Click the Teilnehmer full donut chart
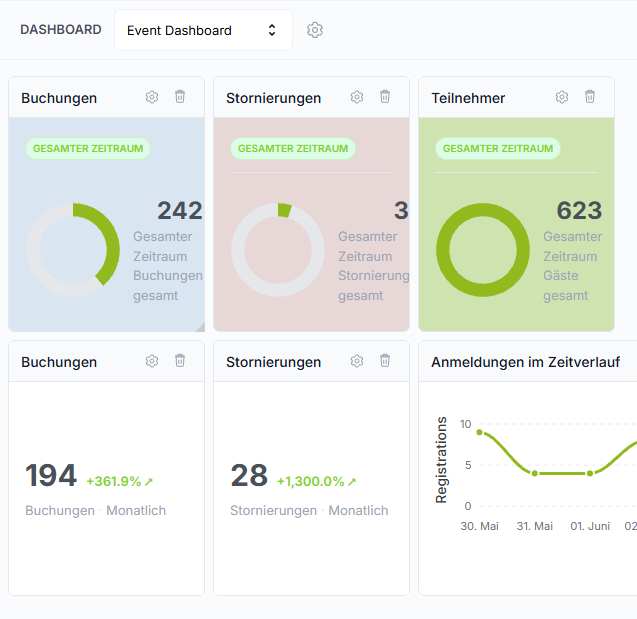The height and width of the screenshot is (619, 637). pos(483,250)
